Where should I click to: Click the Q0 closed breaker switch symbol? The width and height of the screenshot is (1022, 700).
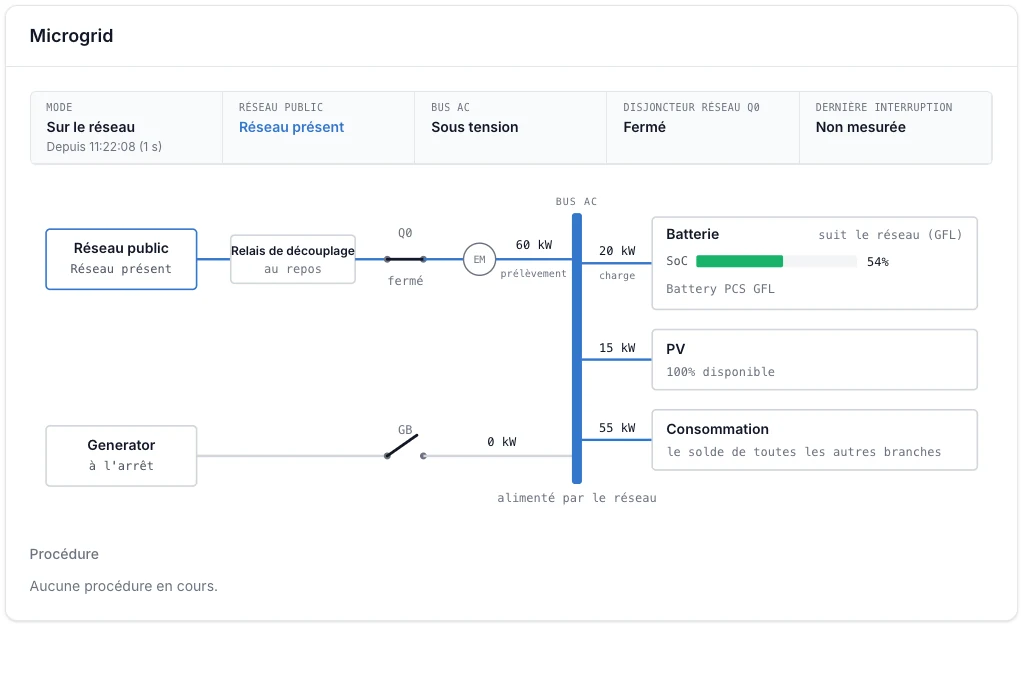point(405,259)
